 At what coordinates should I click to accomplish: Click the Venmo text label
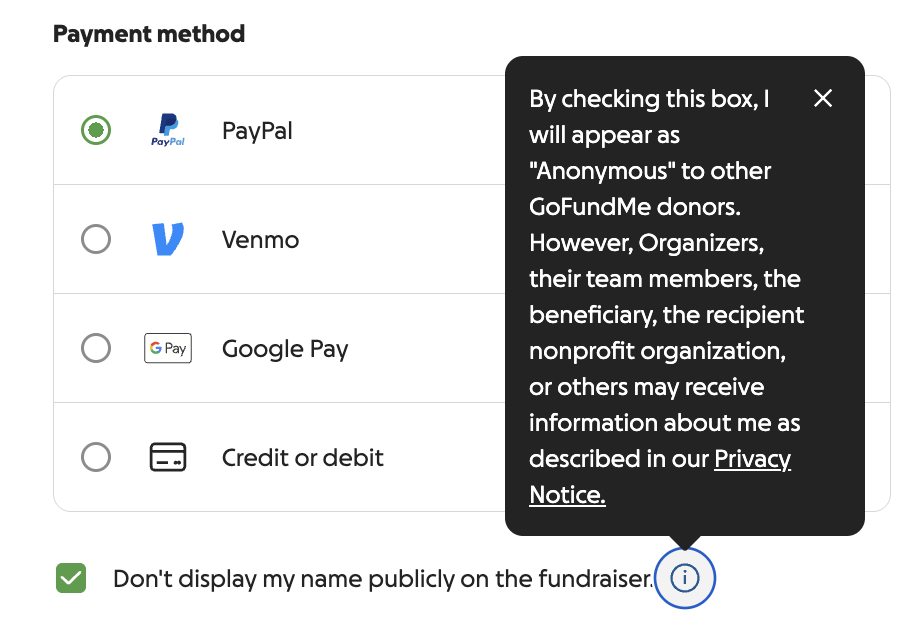point(261,240)
